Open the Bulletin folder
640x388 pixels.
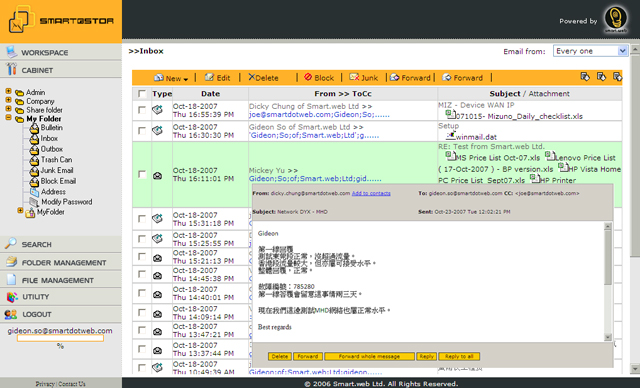coord(51,128)
